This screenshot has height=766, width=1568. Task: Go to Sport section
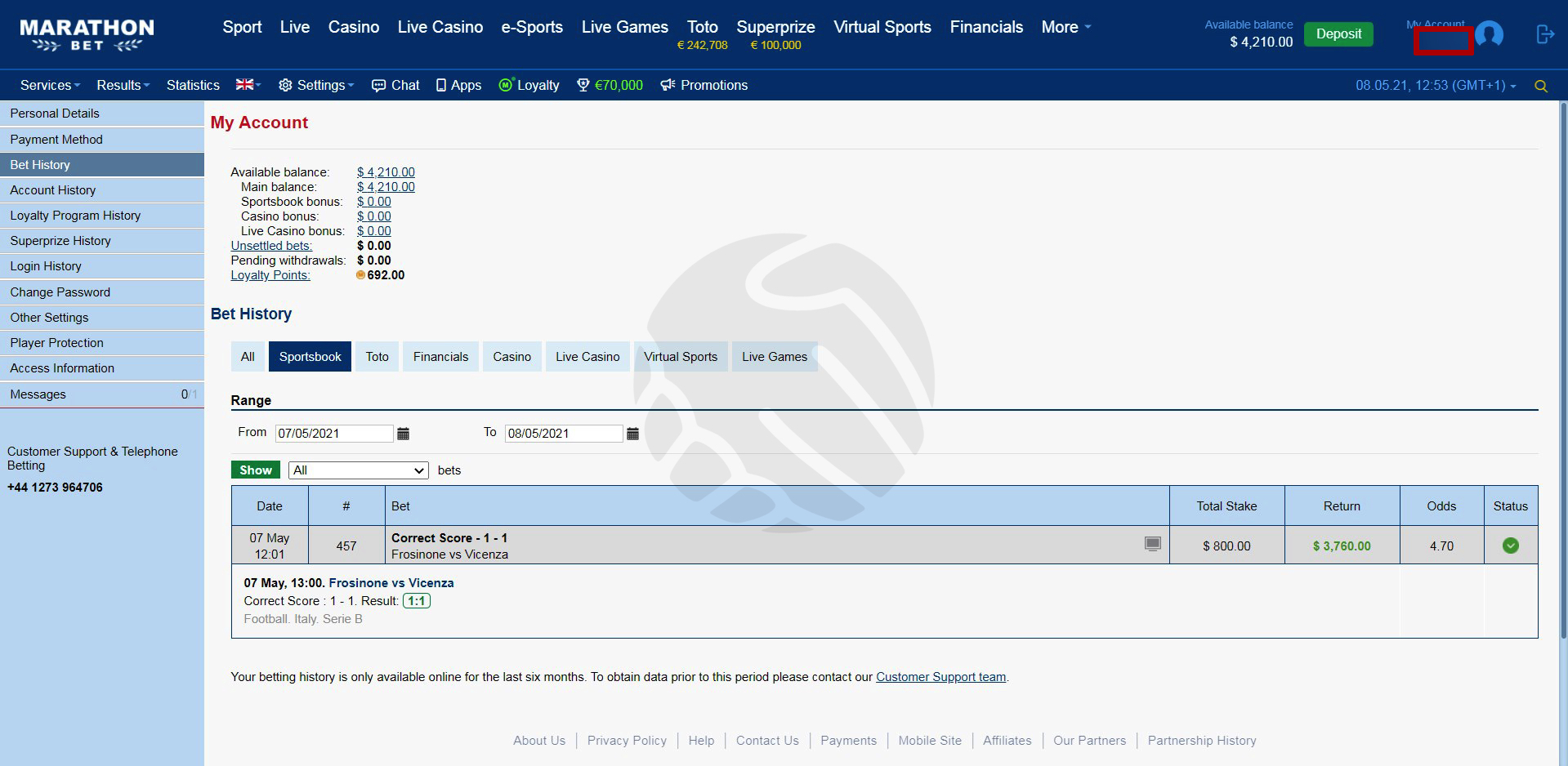pyautogui.click(x=242, y=27)
